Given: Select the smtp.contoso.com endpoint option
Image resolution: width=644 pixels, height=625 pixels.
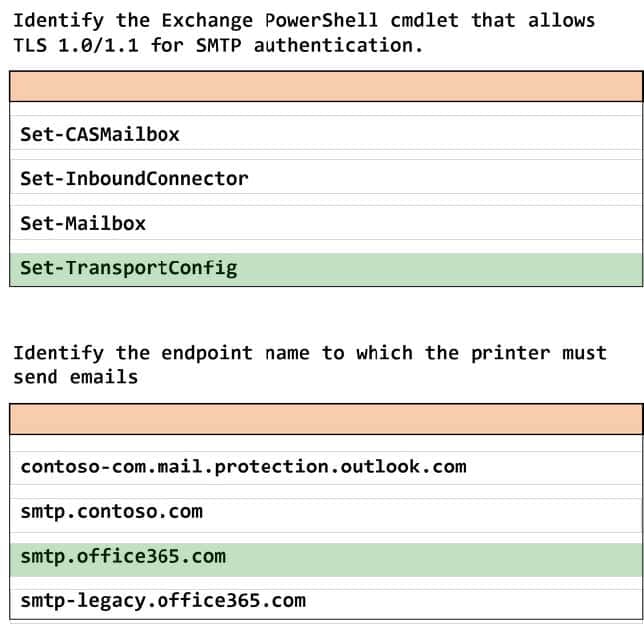Looking at the screenshot, I should pyautogui.click(x=326, y=512).
